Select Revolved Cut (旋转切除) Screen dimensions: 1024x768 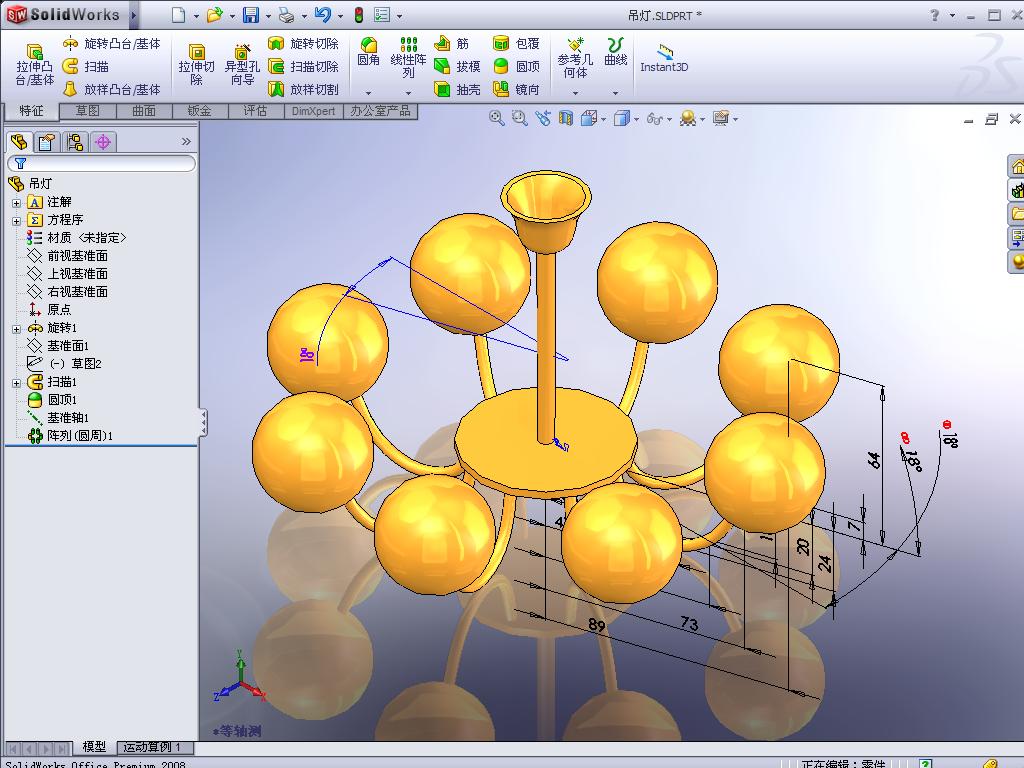(304, 44)
